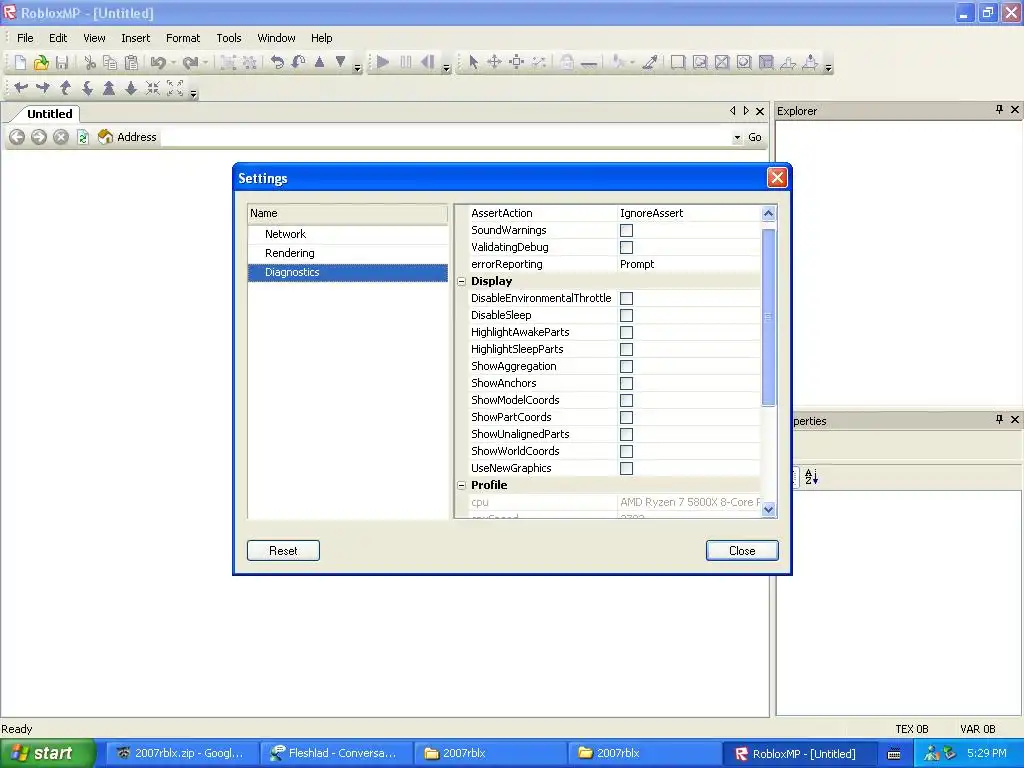Click the Home icon next to Address
The height and width of the screenshot is (768, 1024).
click(x=105, y=136)
